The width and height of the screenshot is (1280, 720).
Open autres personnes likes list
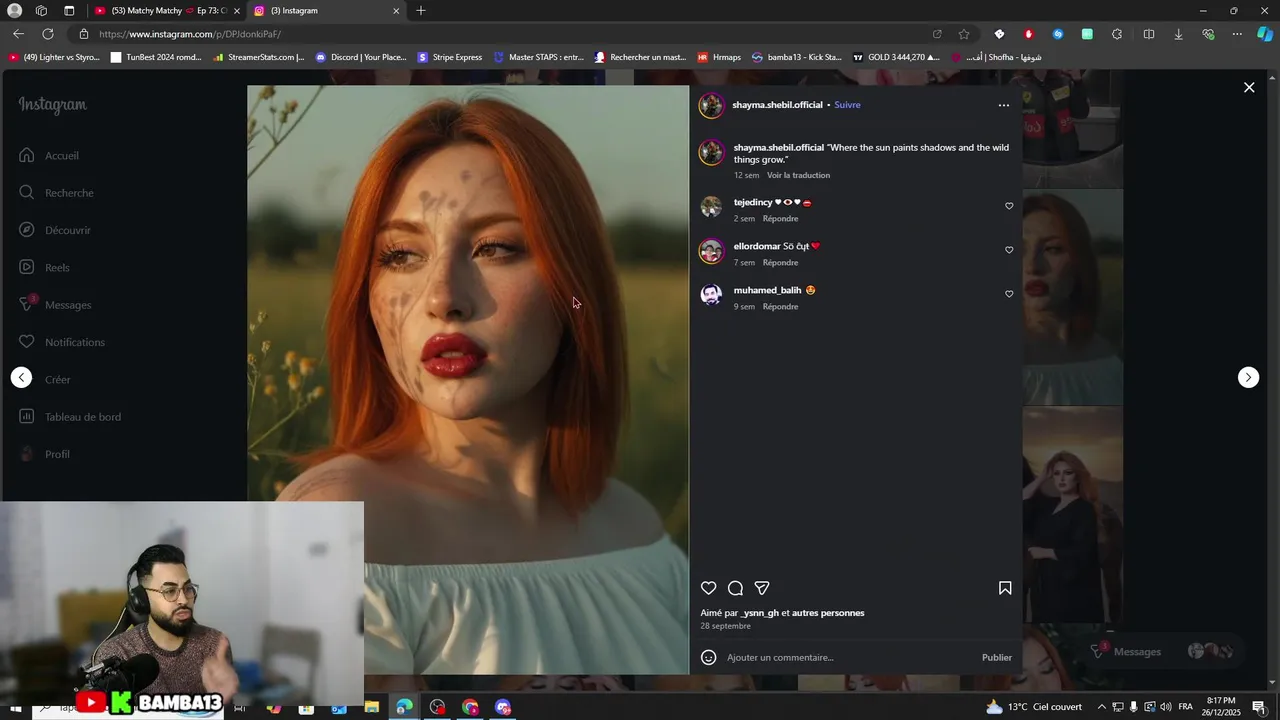tap(828, 613)
